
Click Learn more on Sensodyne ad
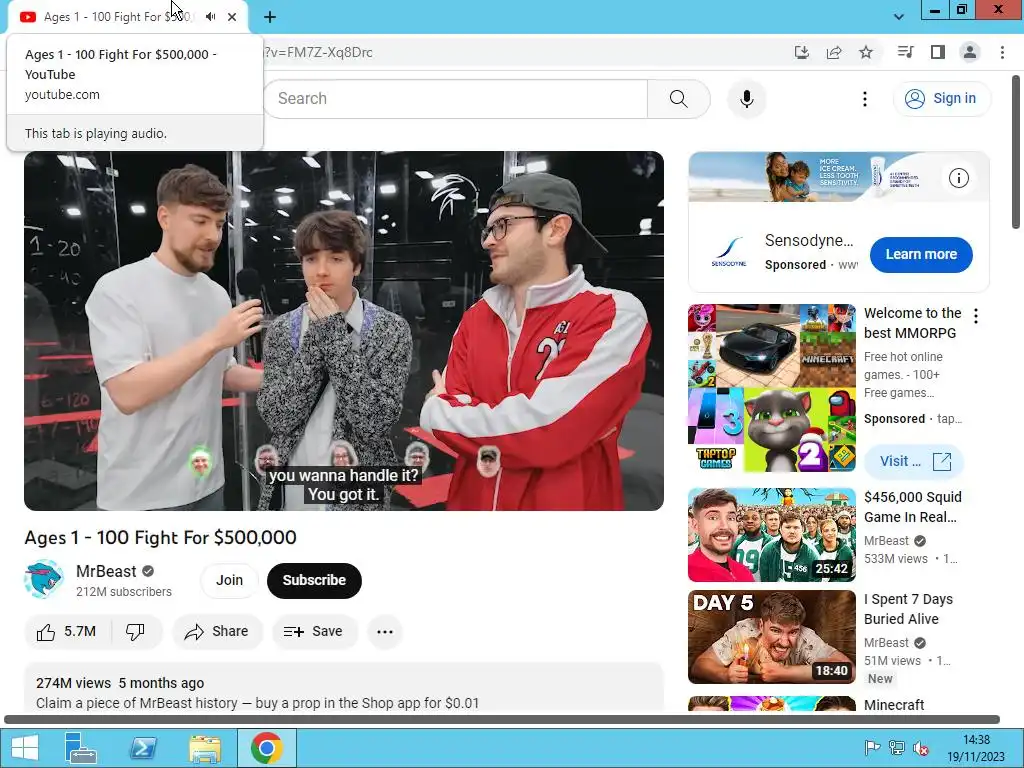tap(921, 255)
